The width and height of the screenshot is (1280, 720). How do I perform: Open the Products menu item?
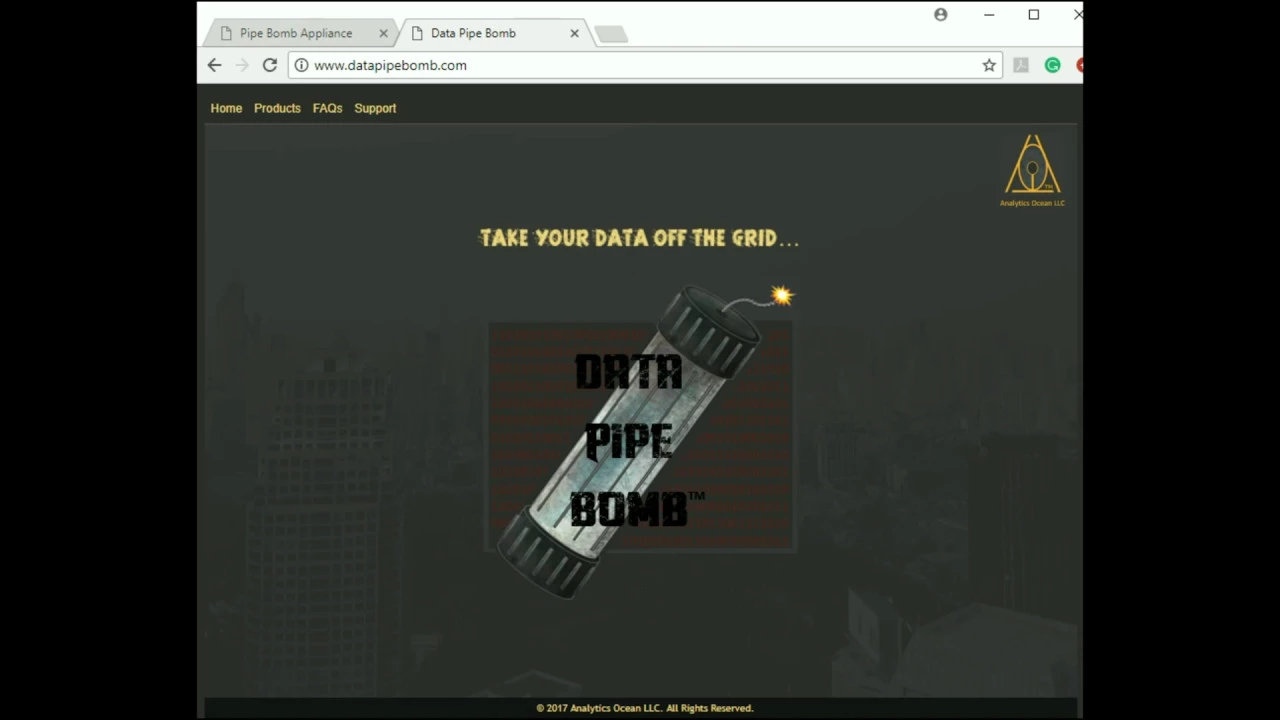point(277,108)
